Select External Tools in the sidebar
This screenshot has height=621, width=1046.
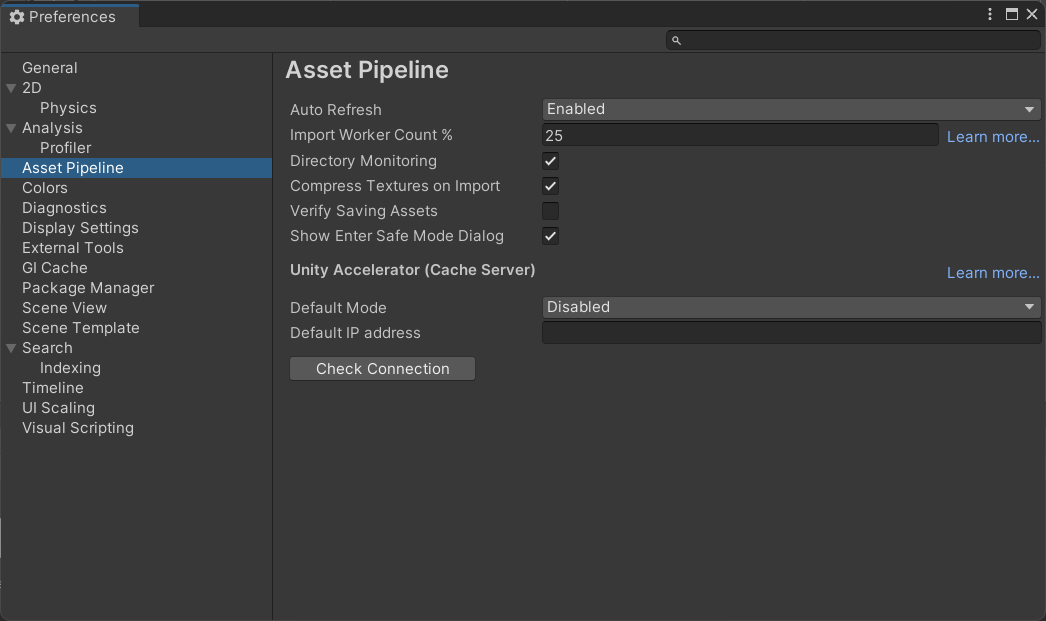pos(73,247)
